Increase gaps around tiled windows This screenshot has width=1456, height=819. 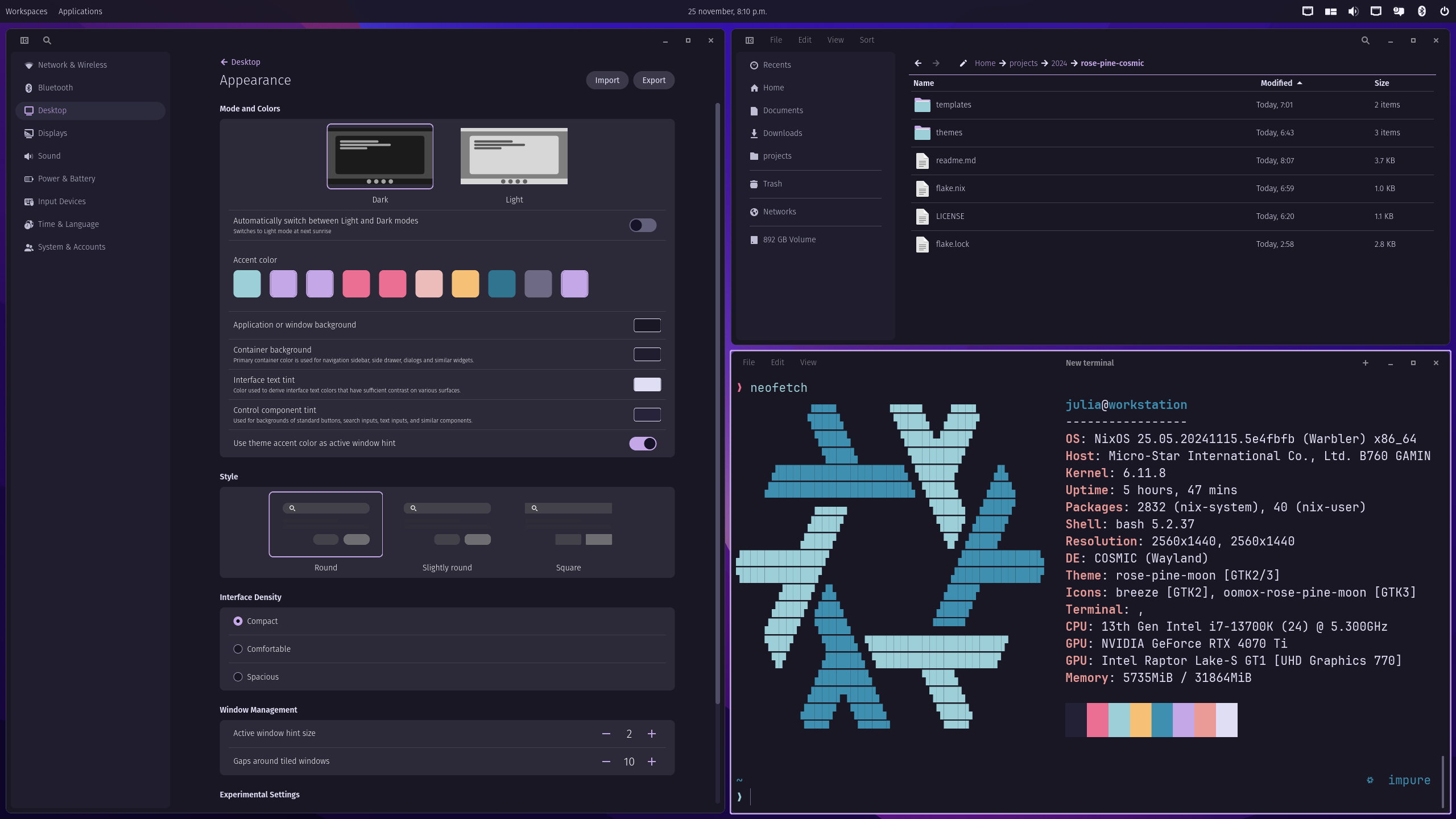click(x=652, y=762)
